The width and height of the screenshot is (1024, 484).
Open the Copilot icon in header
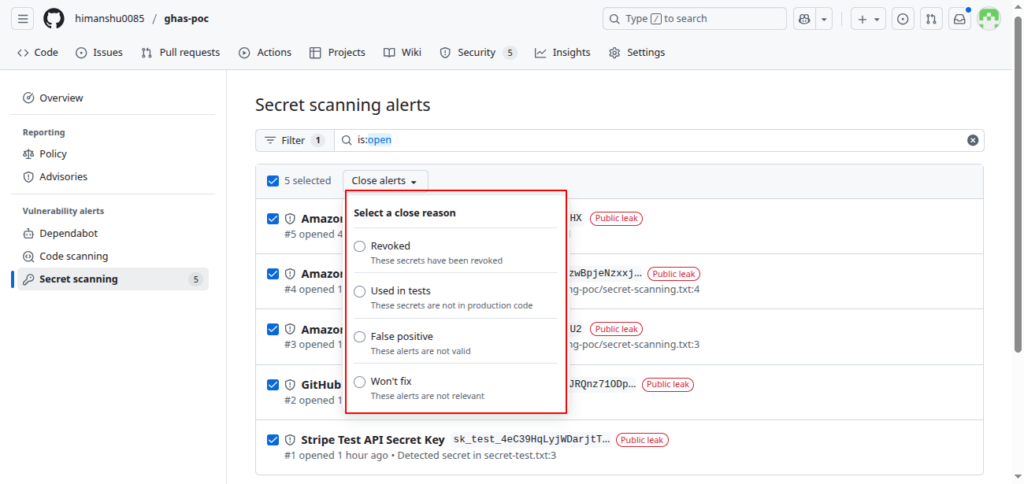804,19
